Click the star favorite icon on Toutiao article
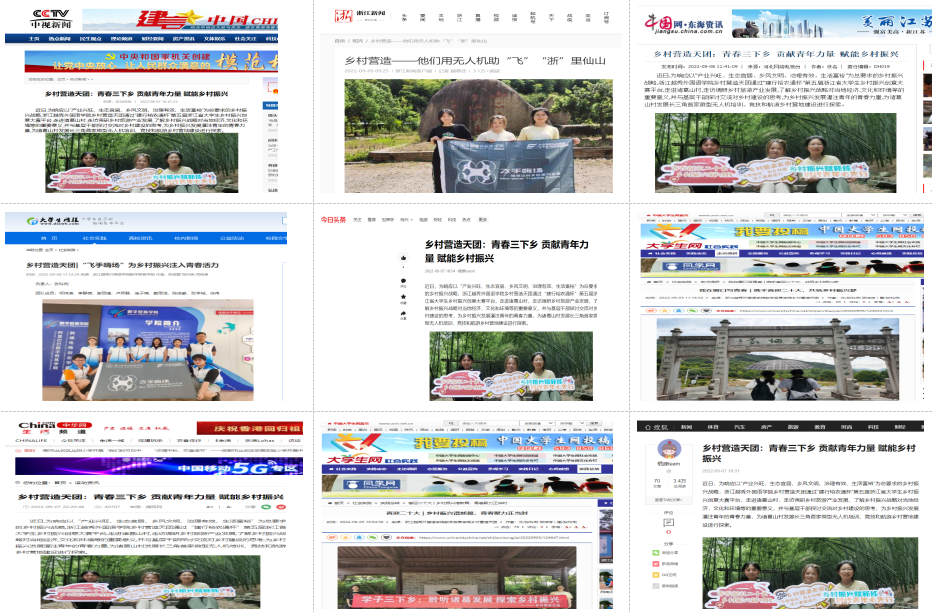932x612 pixels. 404,299
